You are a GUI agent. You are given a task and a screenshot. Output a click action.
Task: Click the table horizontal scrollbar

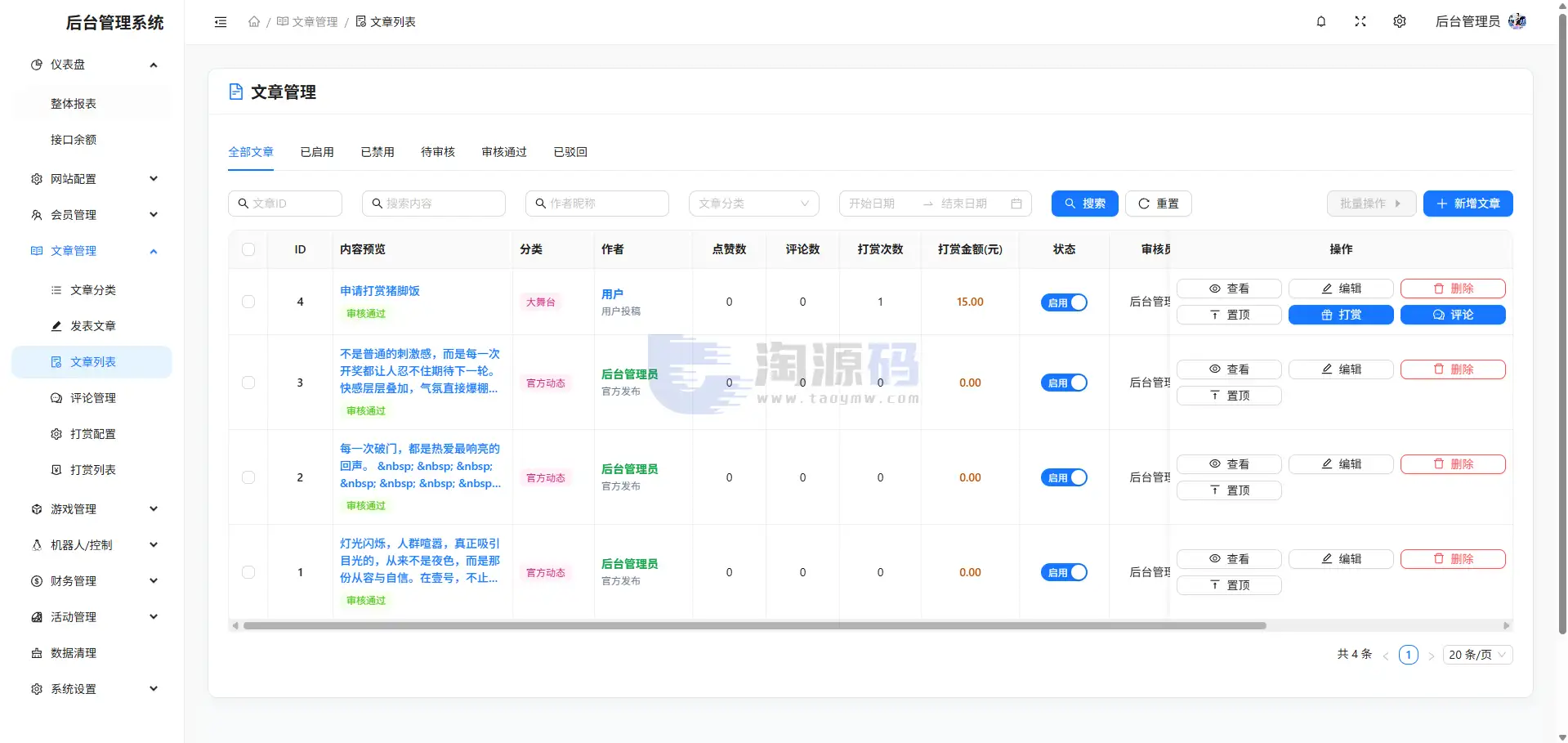click(754, 626)
